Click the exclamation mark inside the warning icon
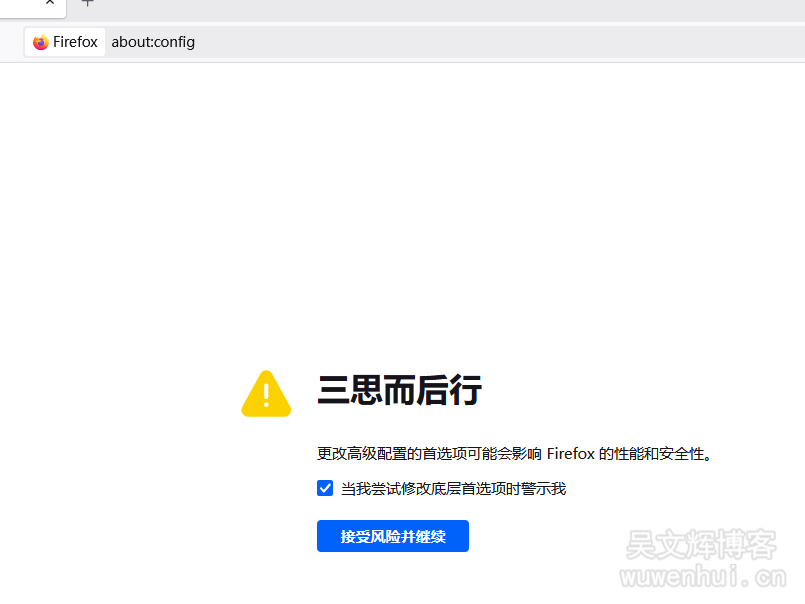 pos(266,396)
